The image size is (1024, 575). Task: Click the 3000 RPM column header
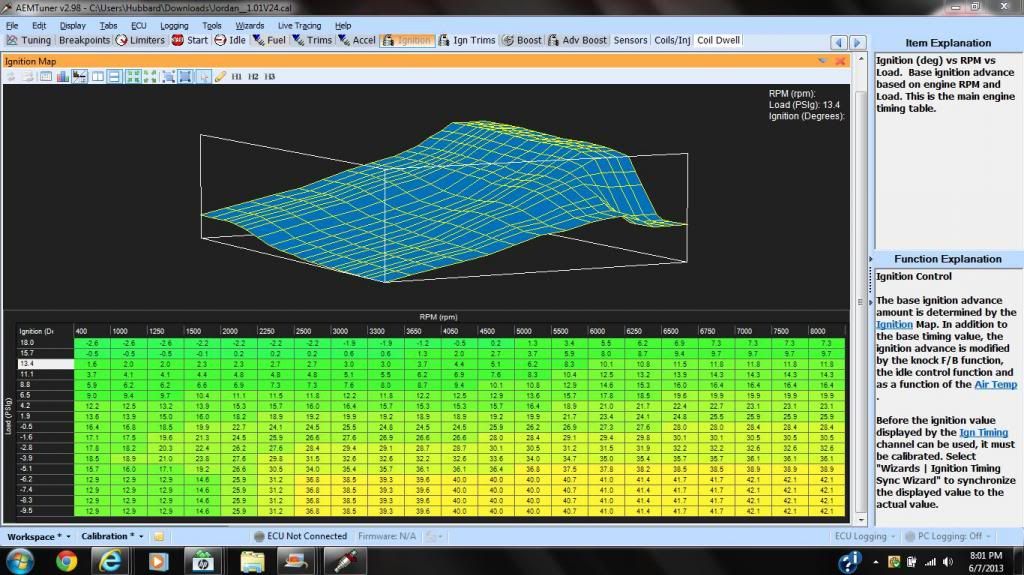point(349,331)
